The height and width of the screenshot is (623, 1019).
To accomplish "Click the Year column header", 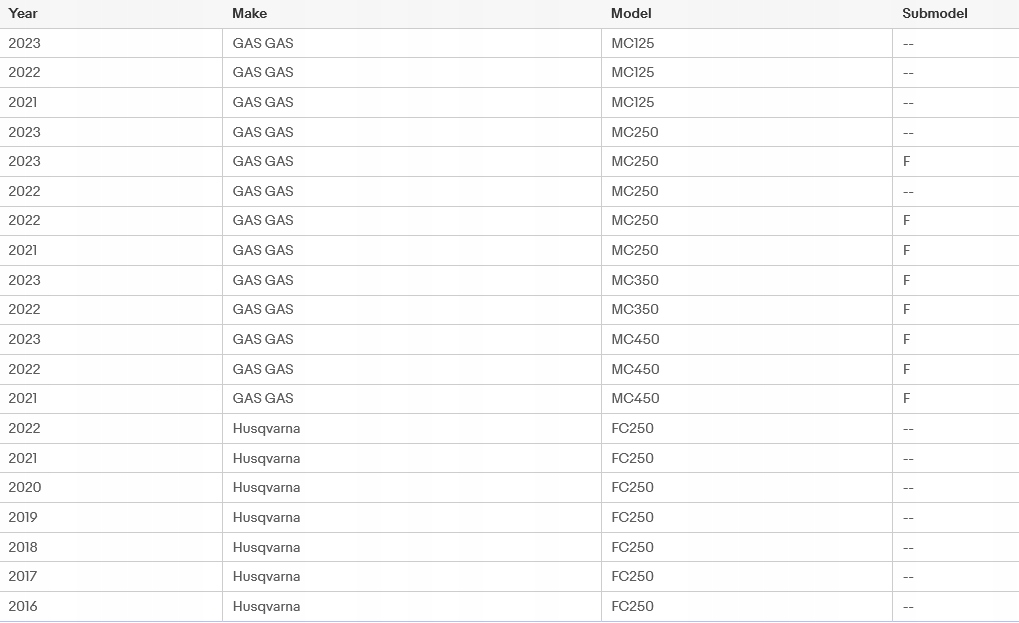I will pos(23,14).
